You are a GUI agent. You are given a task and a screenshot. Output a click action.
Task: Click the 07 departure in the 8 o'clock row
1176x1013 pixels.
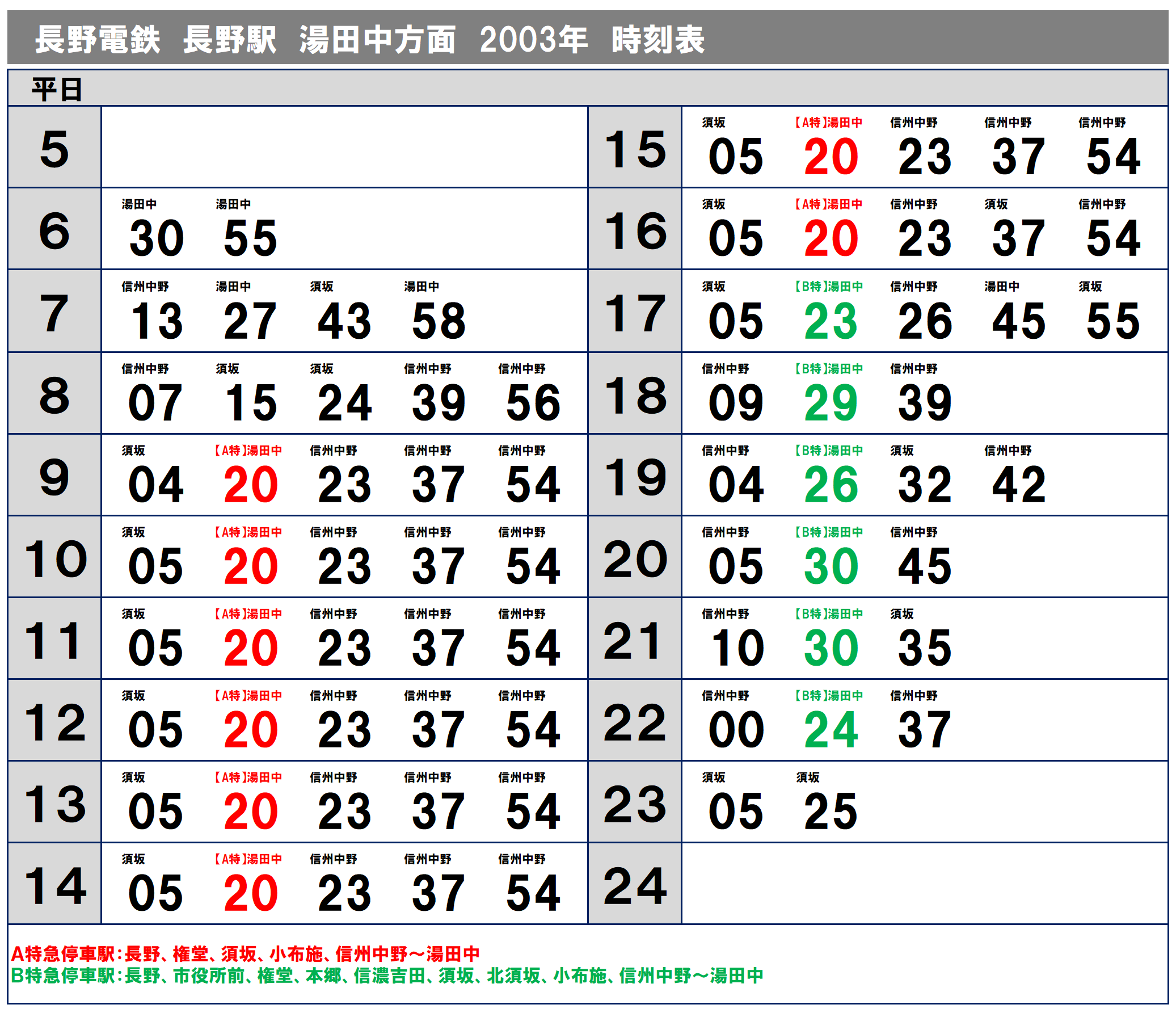pos(155,403)
